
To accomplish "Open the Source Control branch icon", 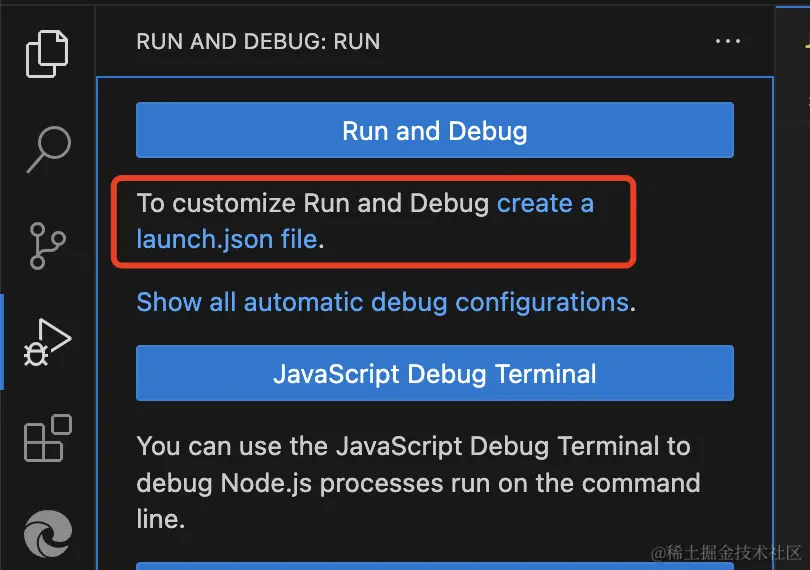I will (x=48, y=246).
